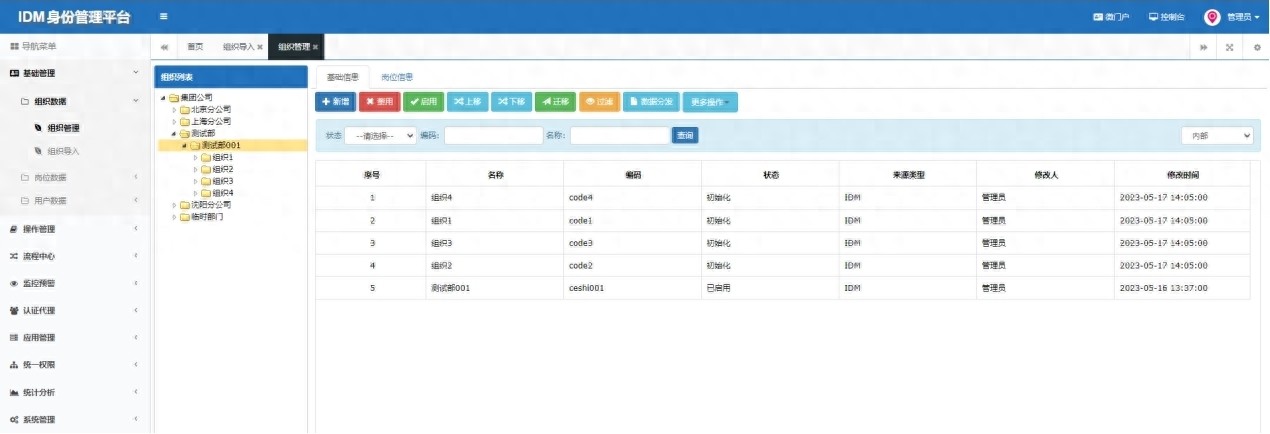Open the settings gear icon in tab bar
The width and height of the screenshot is (1270, 434).
click(1256, 47)
